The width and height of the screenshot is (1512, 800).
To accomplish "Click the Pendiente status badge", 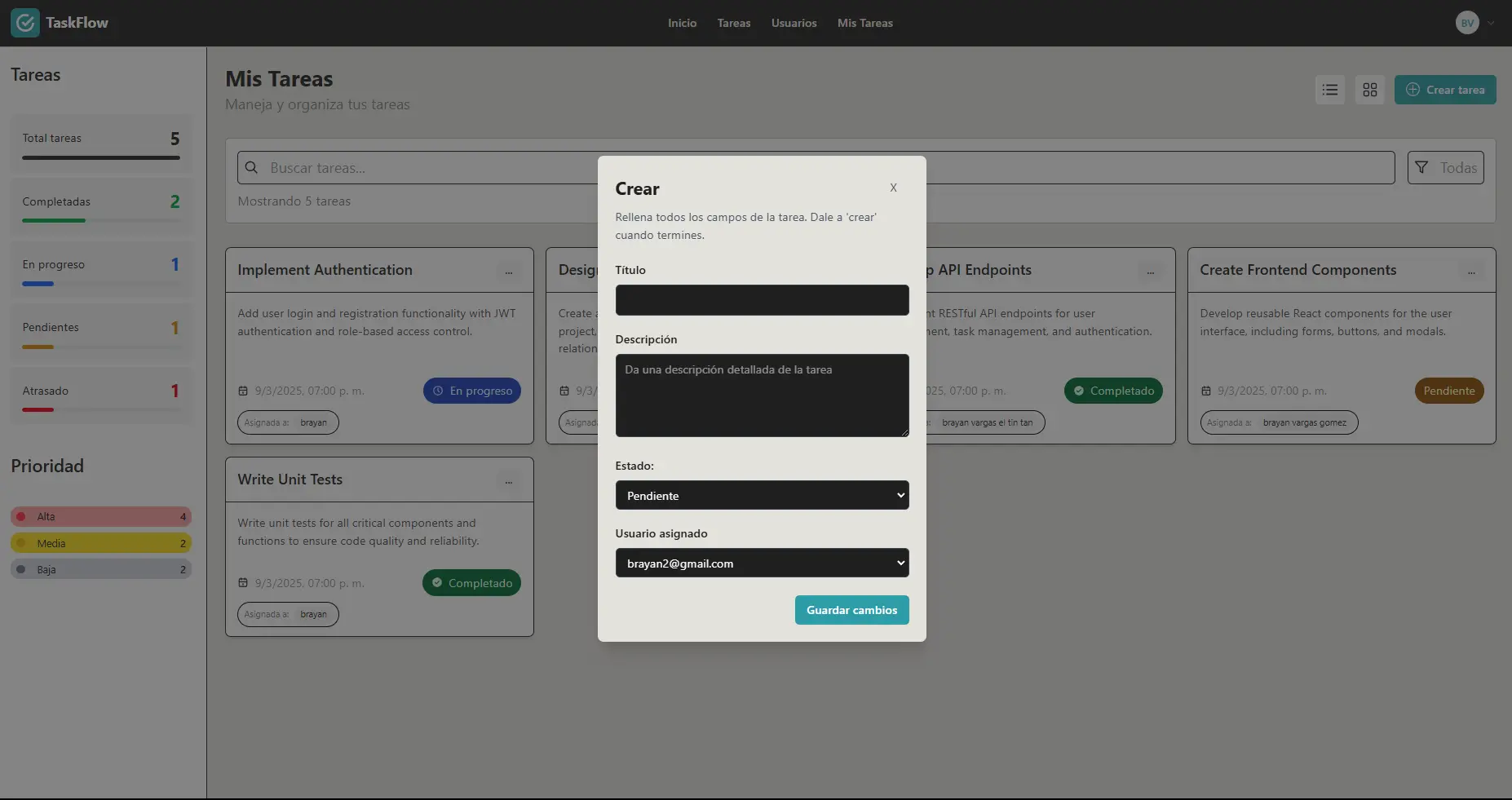I will 1449,391.
